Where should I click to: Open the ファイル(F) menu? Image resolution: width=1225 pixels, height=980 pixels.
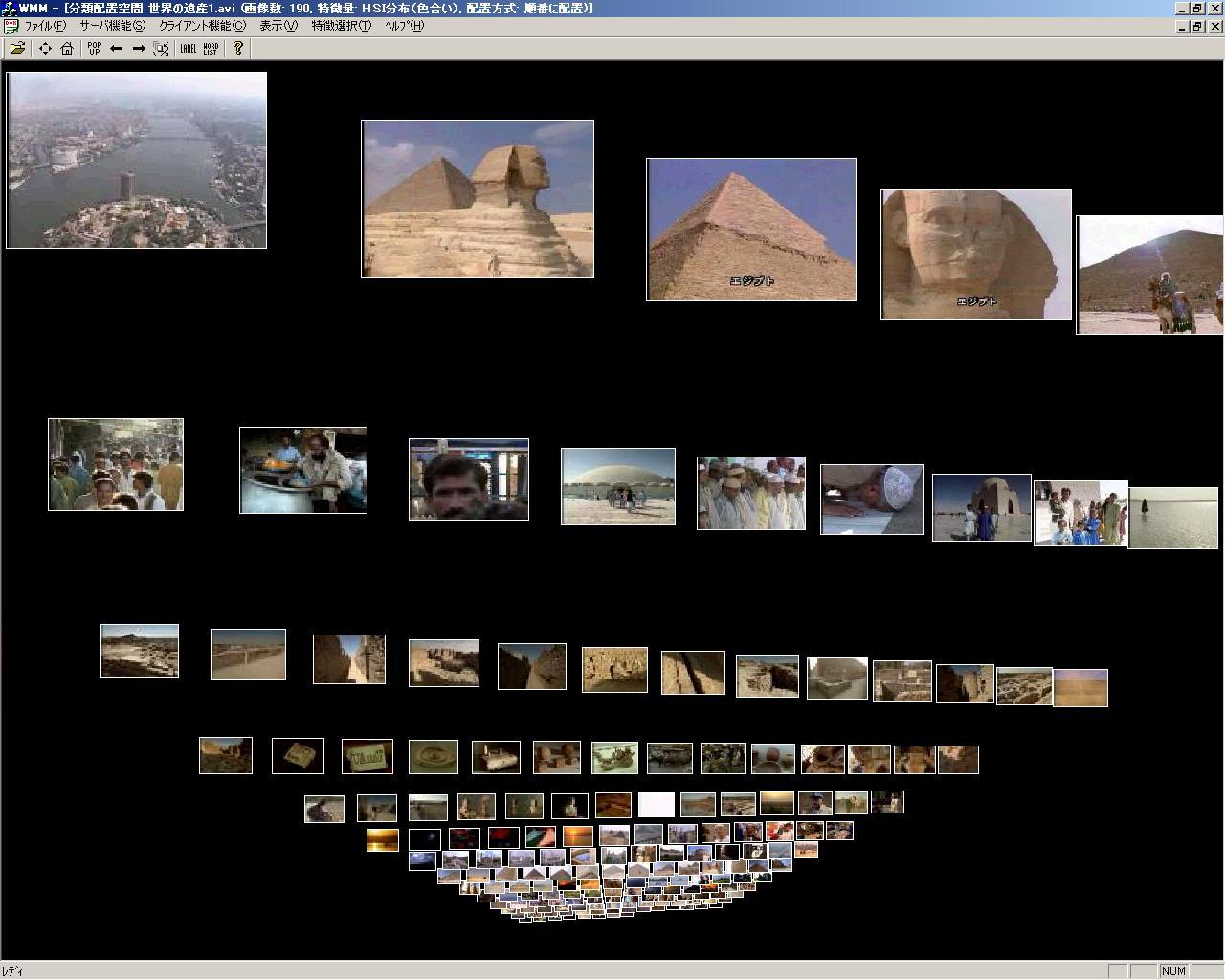coord(45,26)
